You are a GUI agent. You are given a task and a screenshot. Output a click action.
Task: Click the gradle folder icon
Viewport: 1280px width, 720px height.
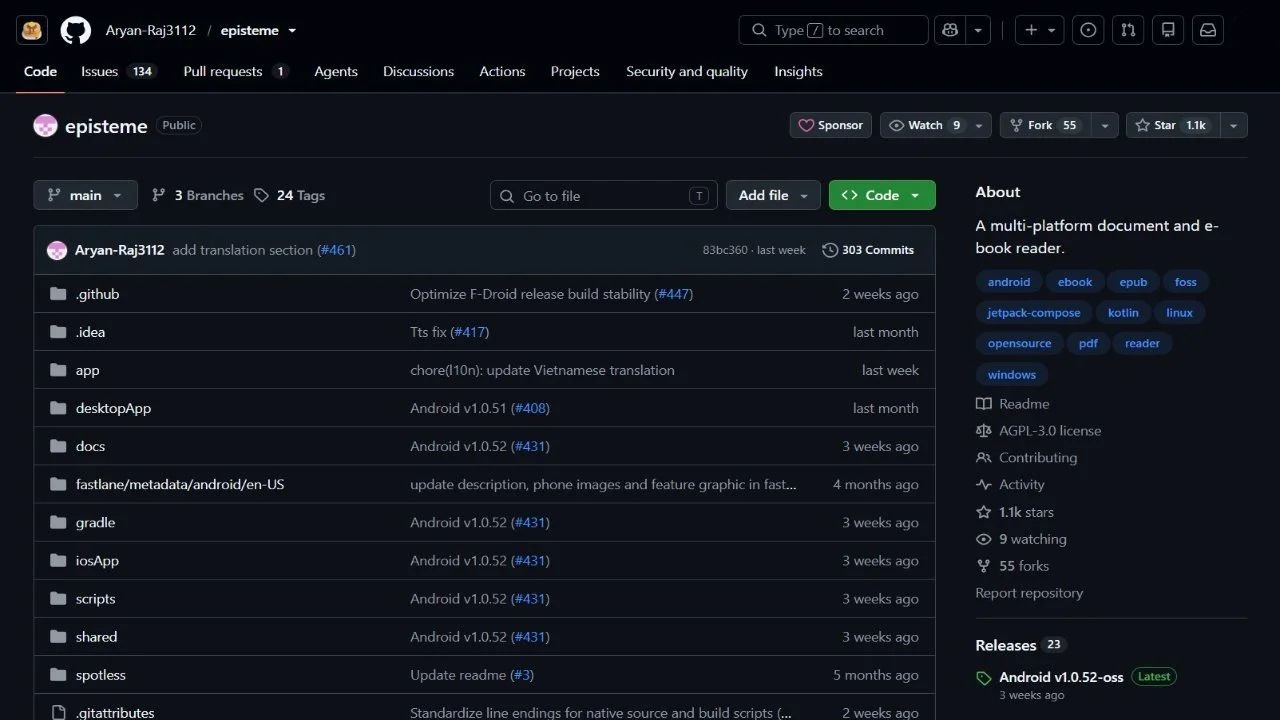tap(58, 522)
